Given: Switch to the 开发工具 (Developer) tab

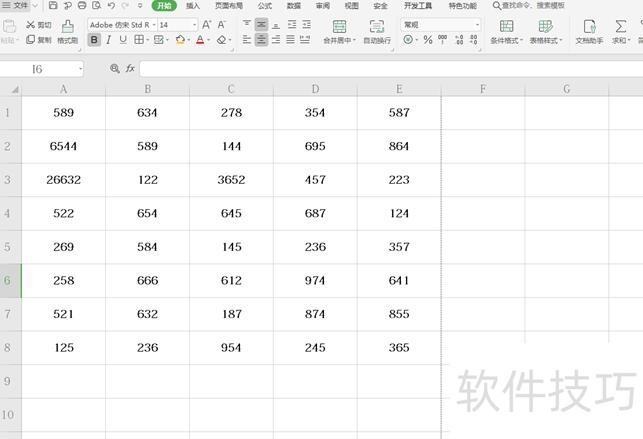Looking at the screenshot, I should (418, 6).
